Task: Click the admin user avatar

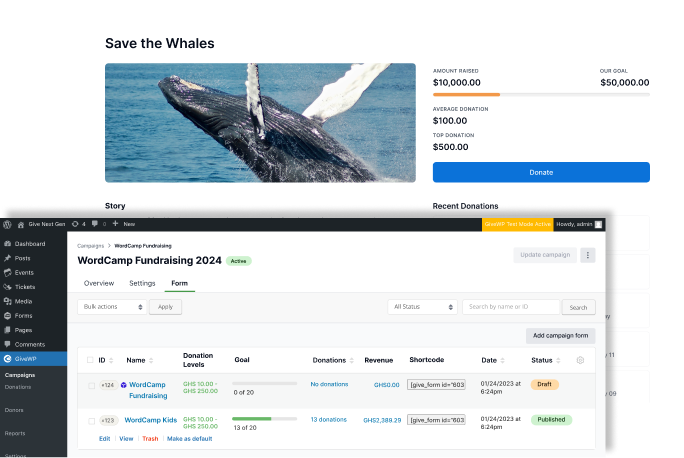Action: click(599, 225)
